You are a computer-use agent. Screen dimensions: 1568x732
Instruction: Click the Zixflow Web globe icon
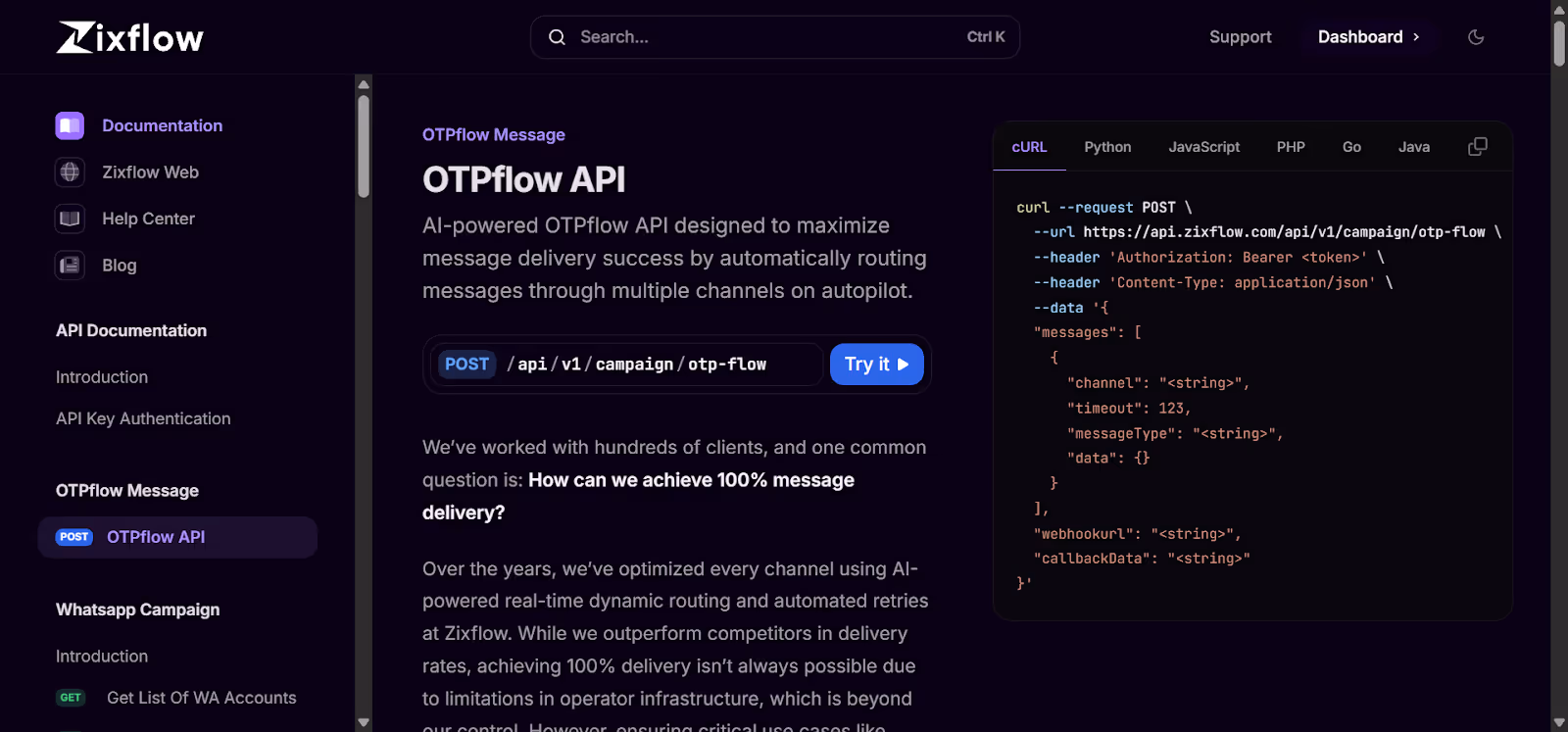pyautogui.click(x=70, y=172)
